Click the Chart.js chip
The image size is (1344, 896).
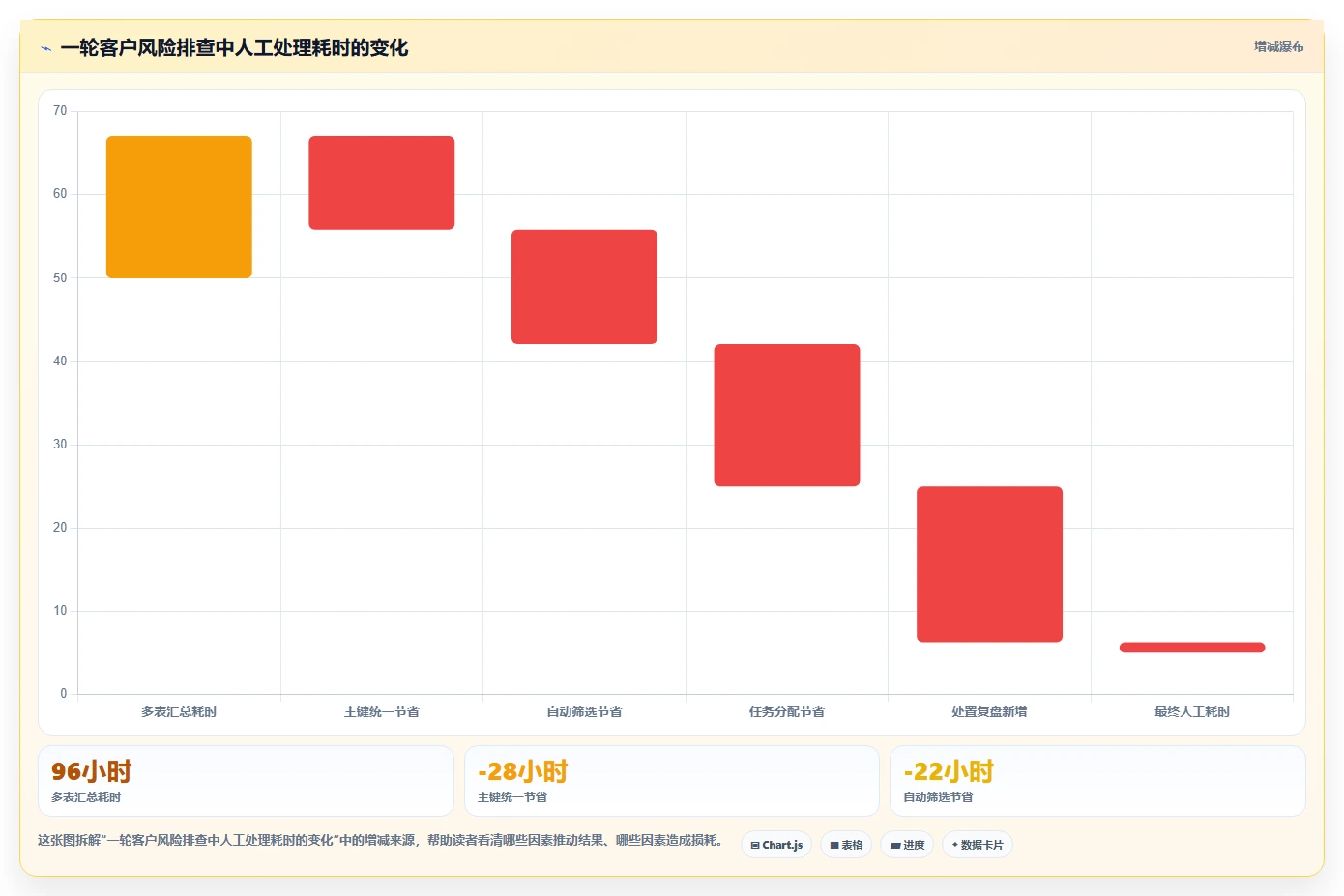pos(776,845)
